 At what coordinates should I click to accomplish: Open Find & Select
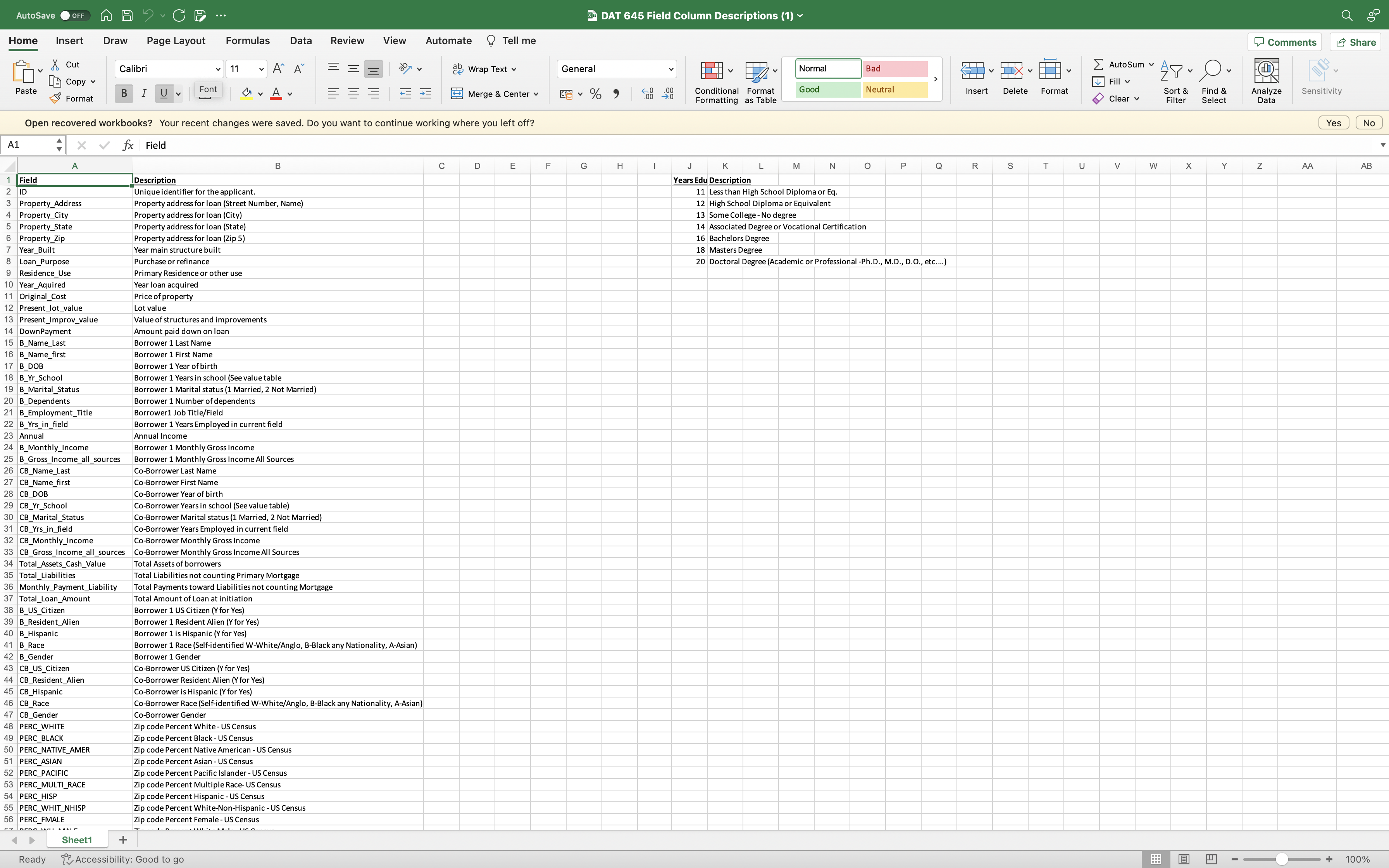point(1215,80)
